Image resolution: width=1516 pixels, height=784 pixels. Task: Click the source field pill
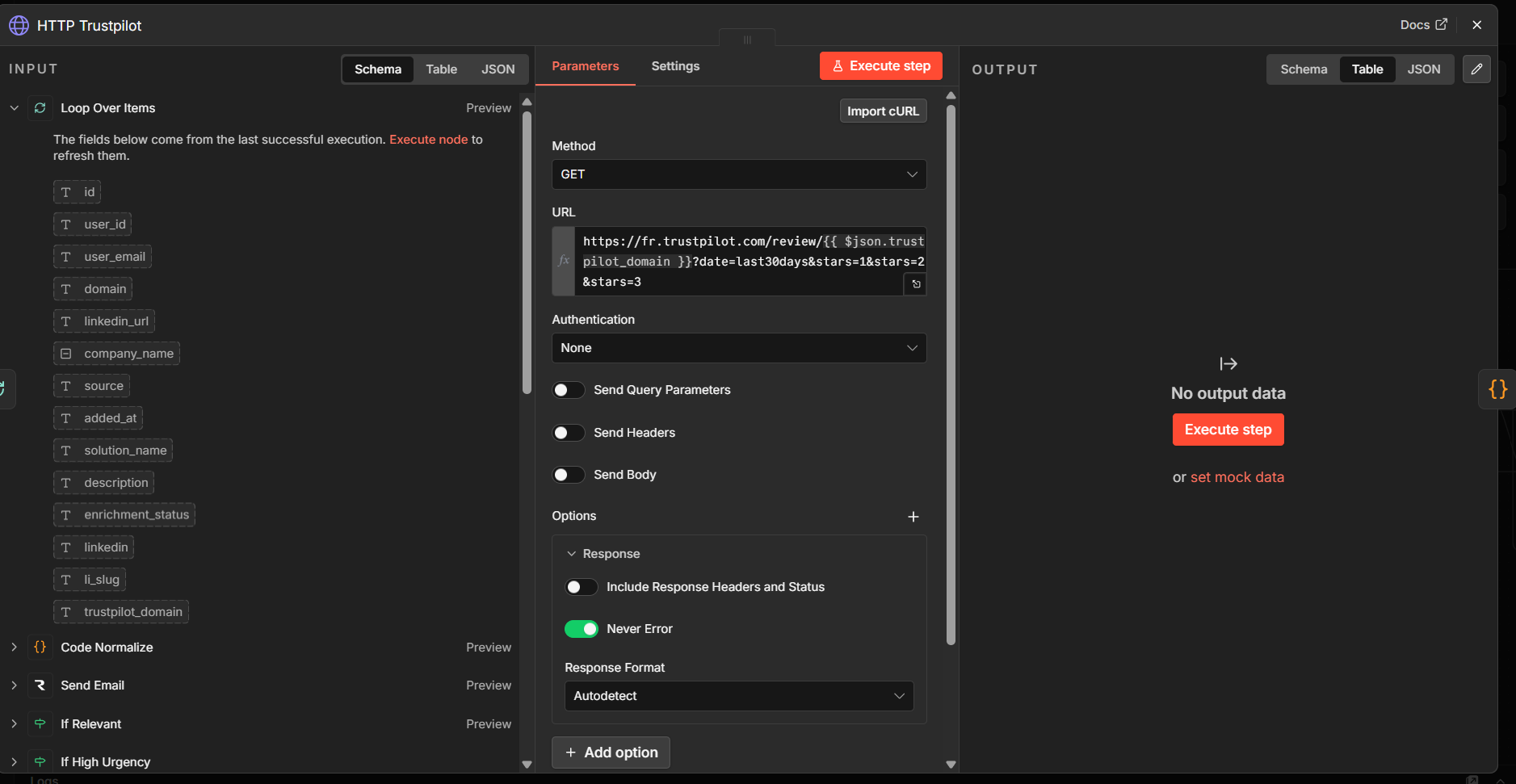click(x=91, y=386)
